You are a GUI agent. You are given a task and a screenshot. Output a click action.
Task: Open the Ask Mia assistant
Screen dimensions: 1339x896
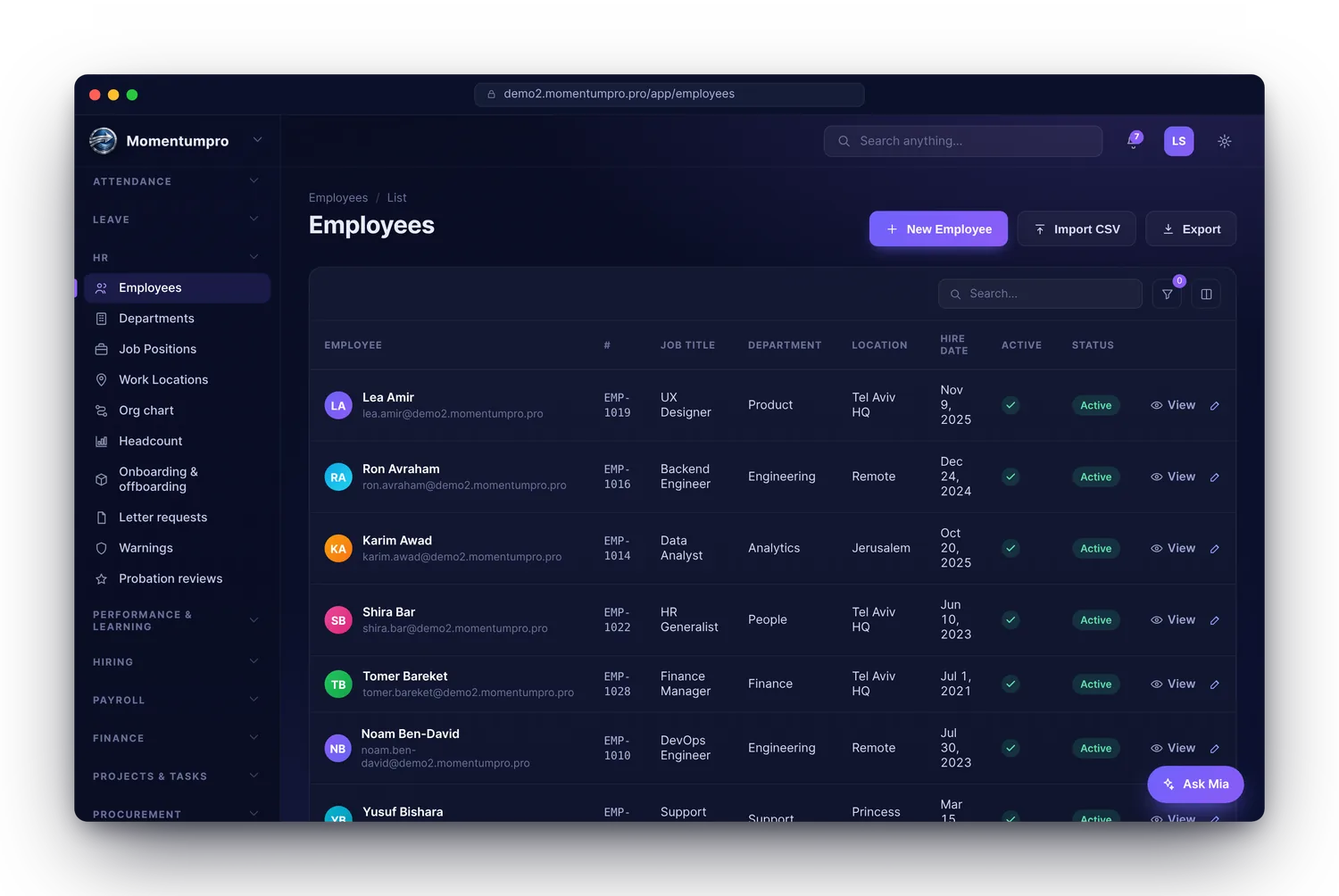coord(1195,784)
